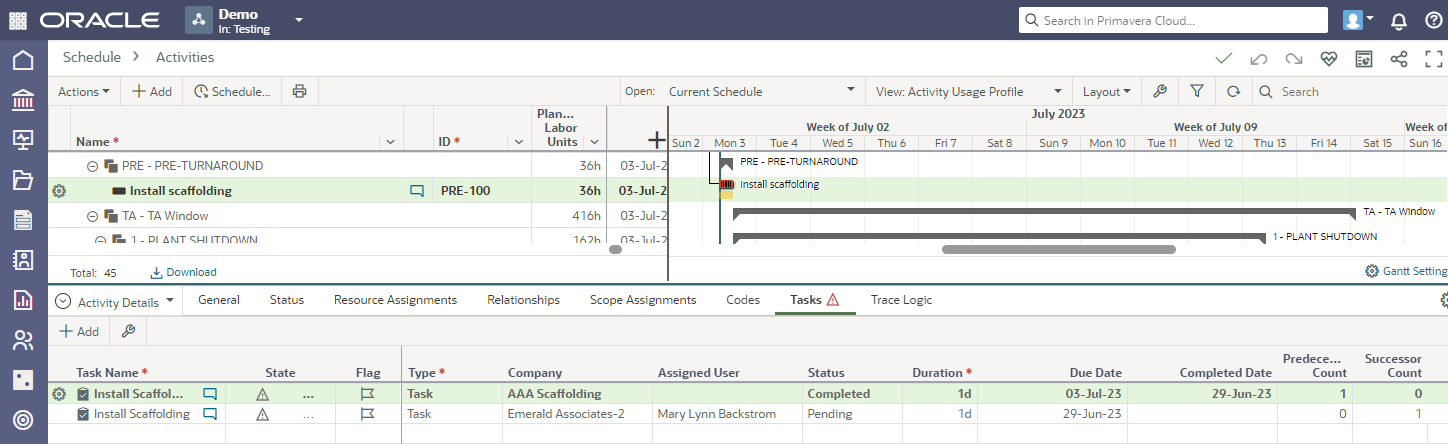The height and width of the screenshot is (444, 1448).
Task: Switch to the Relationships tab
Action: click(x=523, y=300)
